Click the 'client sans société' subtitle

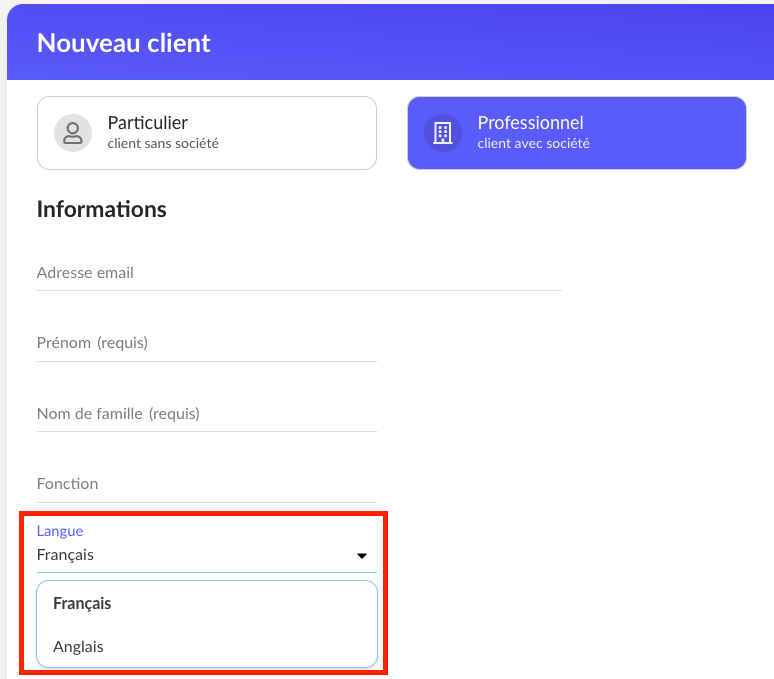[x=163, y=144]
